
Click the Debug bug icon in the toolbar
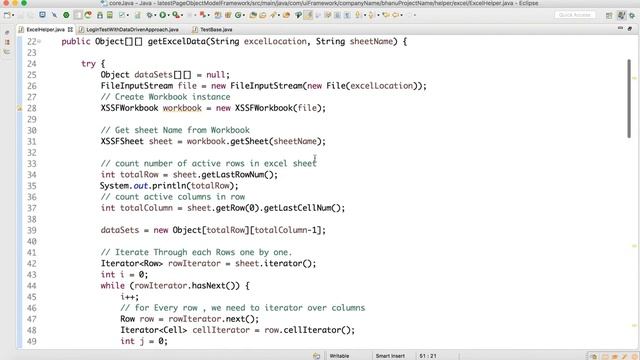(149, 15)
